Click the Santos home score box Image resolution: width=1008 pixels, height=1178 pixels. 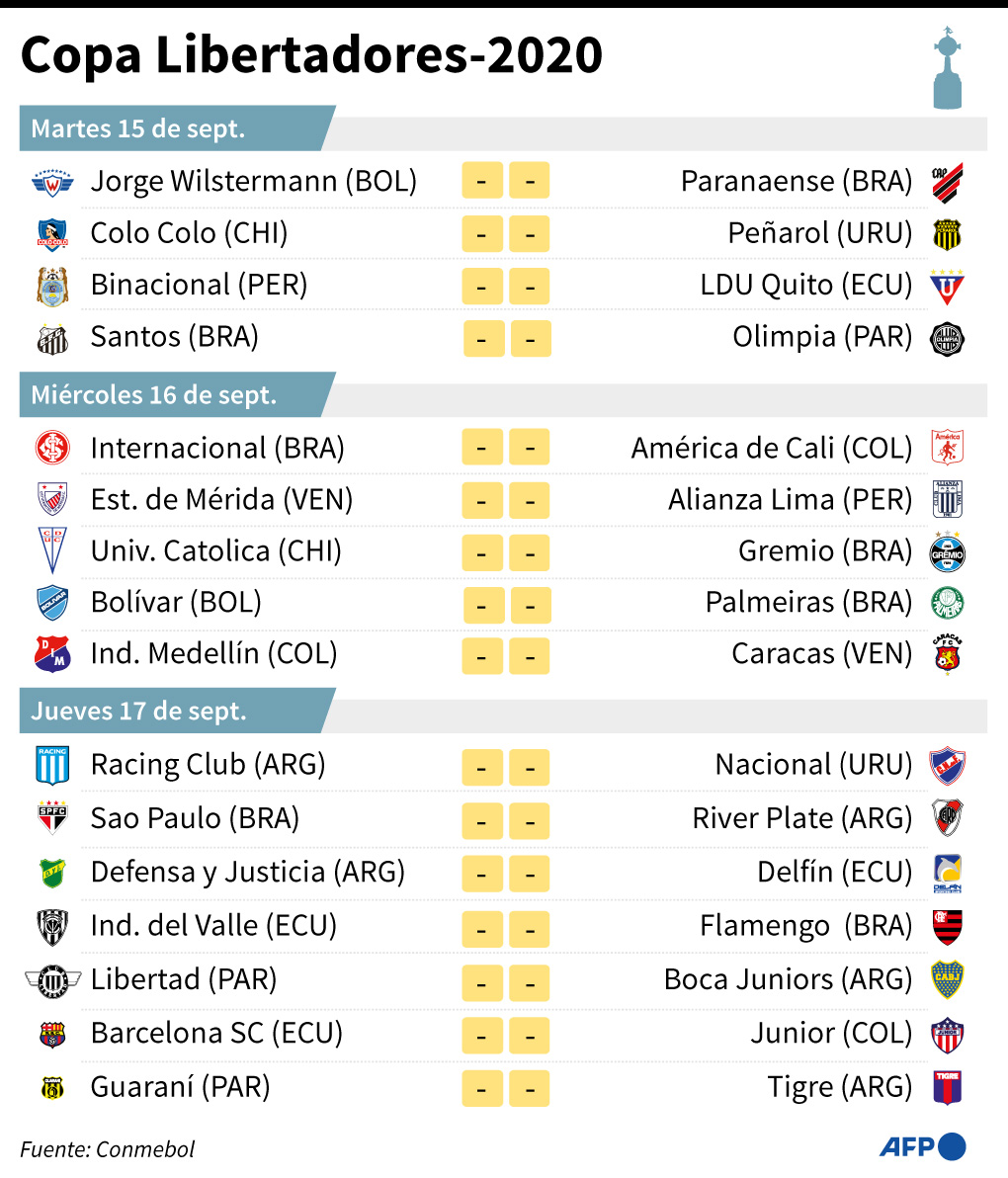pos(483,339)
